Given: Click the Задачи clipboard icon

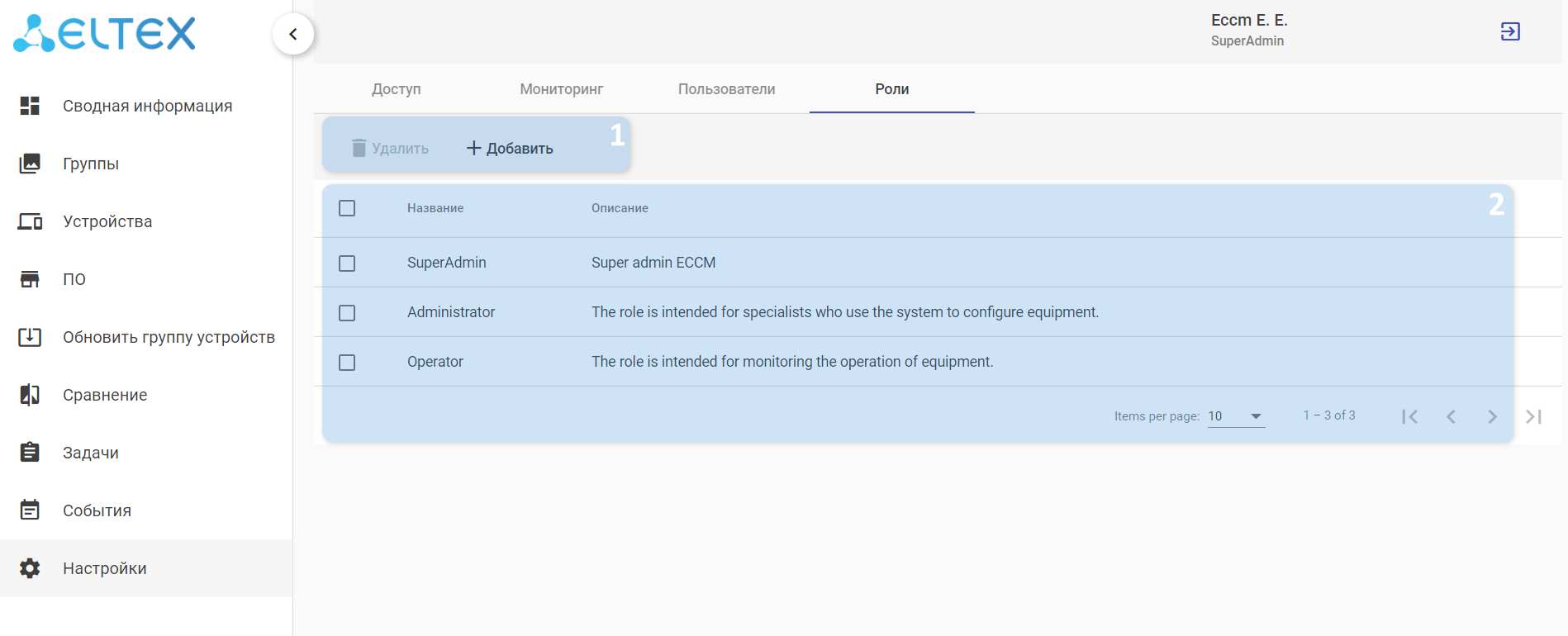Looking at the screenshot, I should 30,453.
